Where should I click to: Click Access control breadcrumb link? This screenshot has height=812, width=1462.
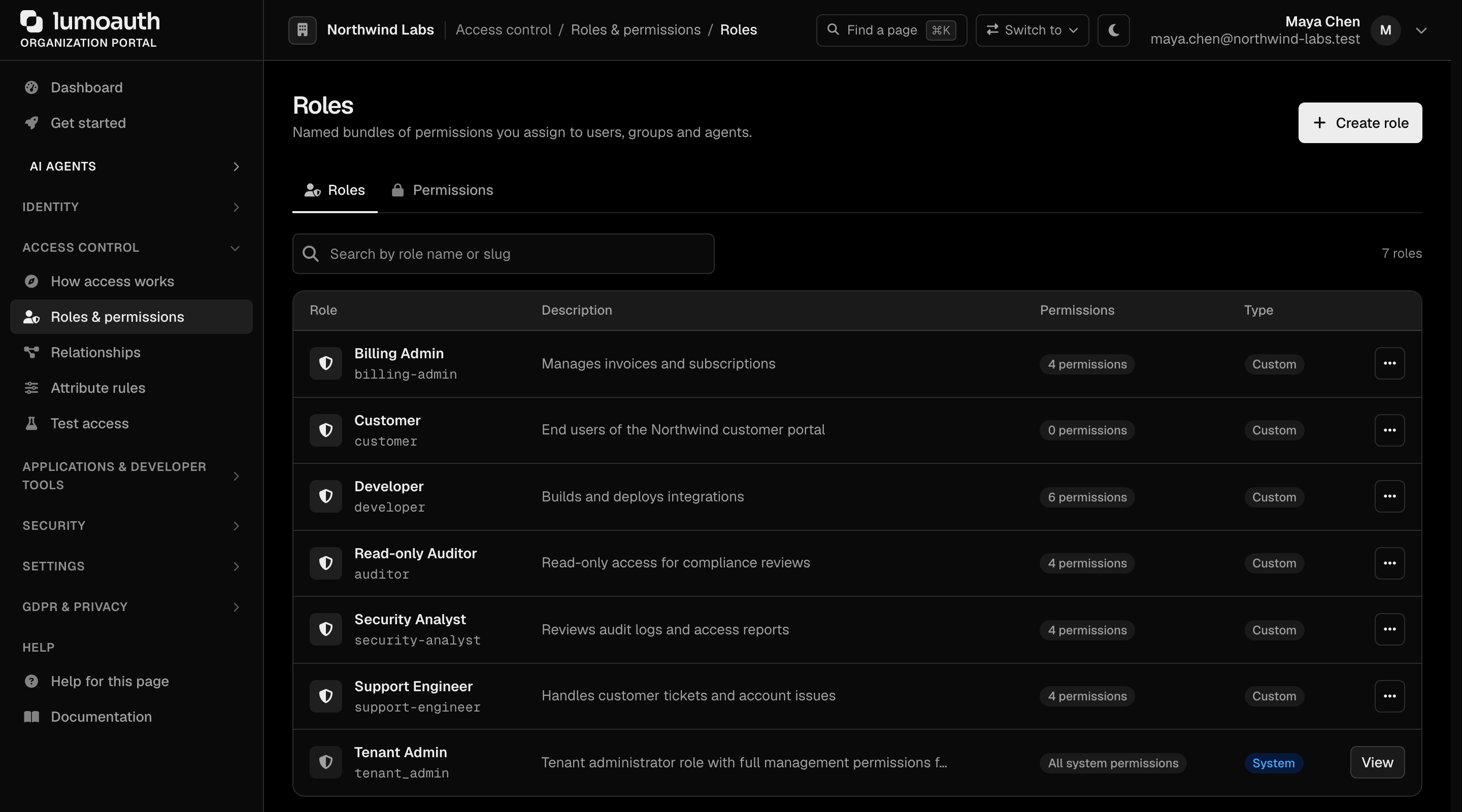pos(504,30)
